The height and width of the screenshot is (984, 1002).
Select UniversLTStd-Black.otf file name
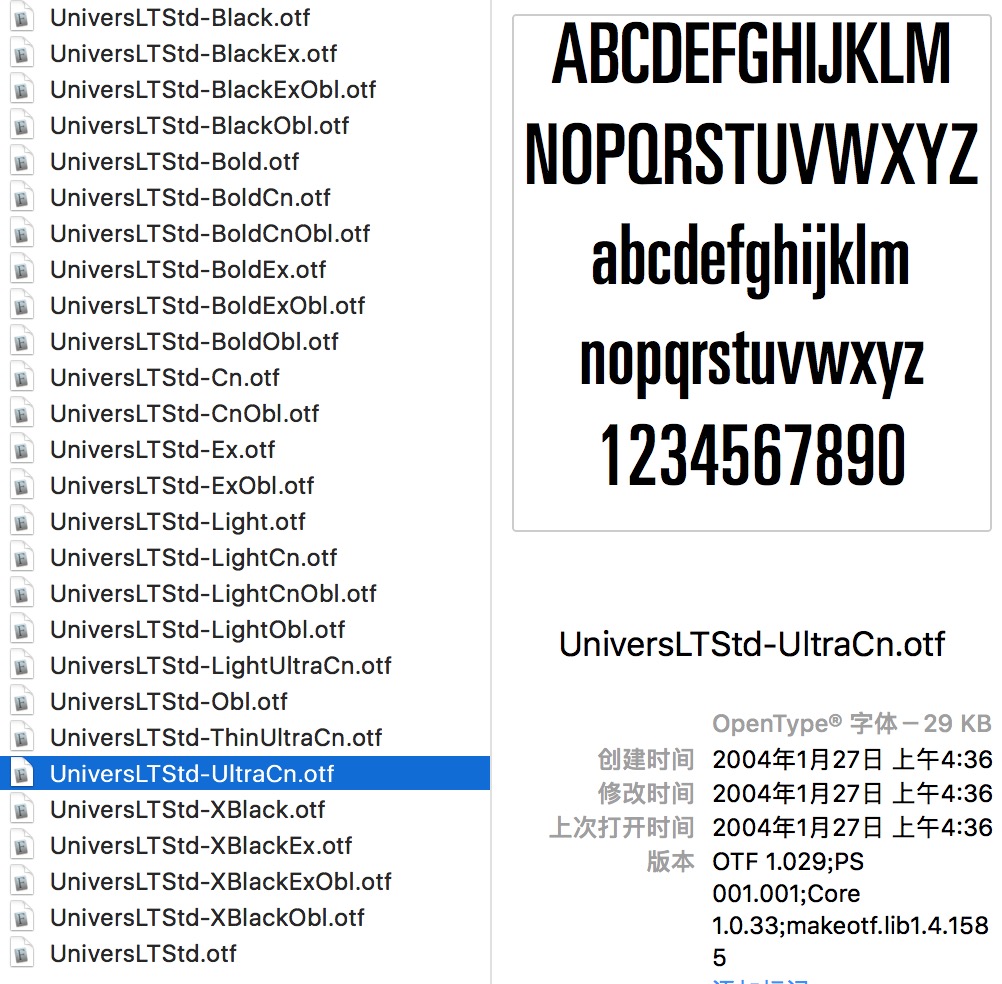(x=180, y=18)
